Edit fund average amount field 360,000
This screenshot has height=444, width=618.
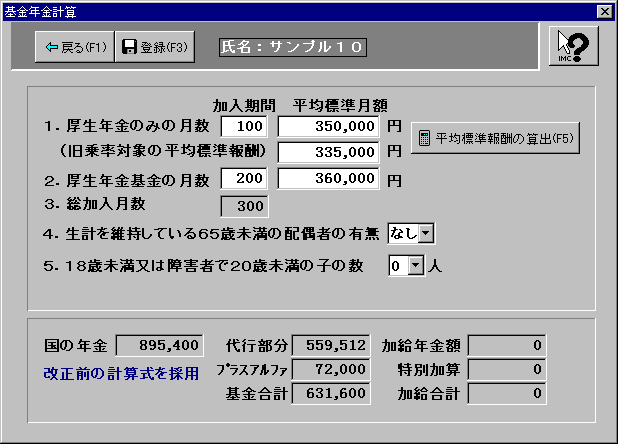[x=329, y=178]
